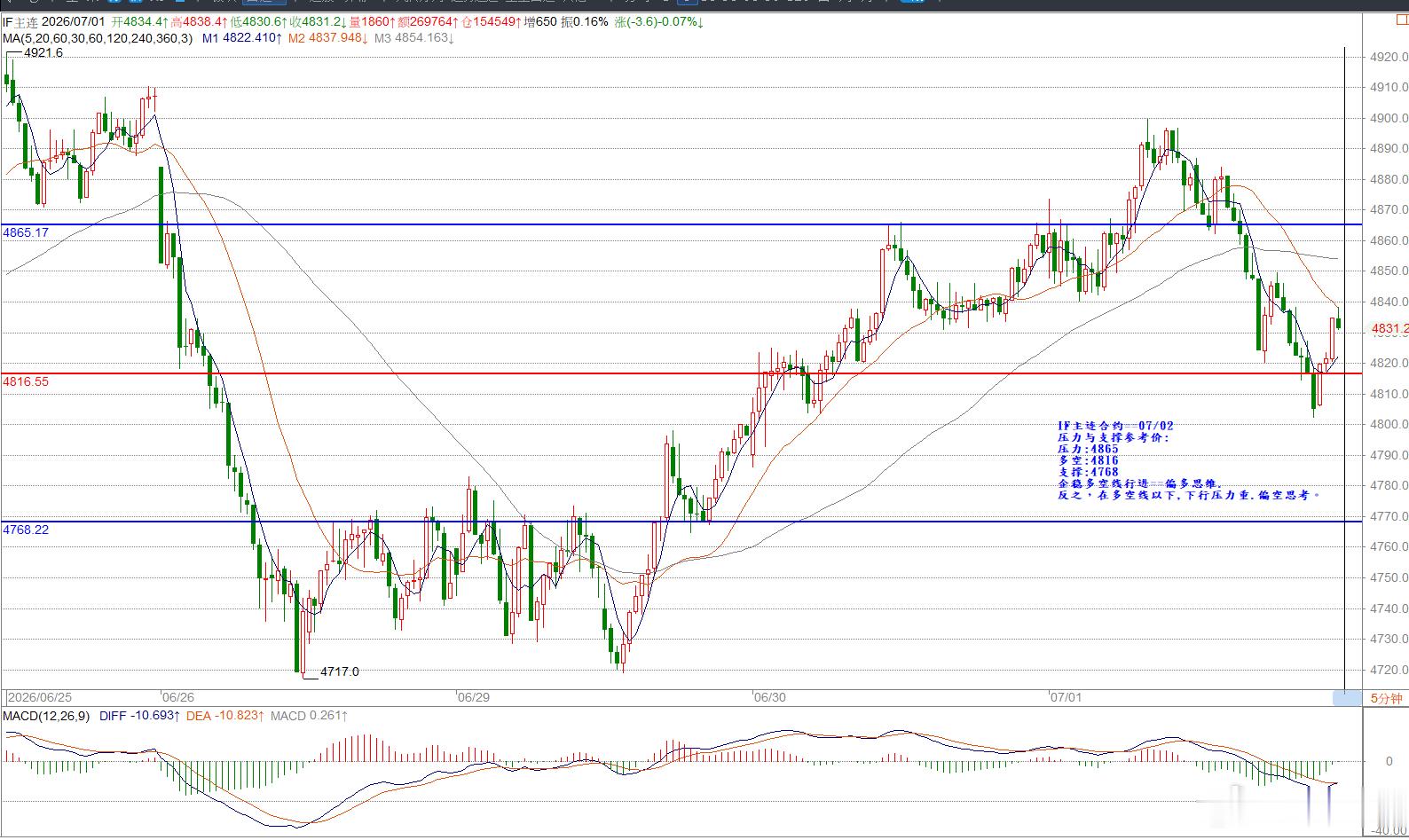Click the blue scroll thumb on time axis
Image resolution: width=1409 pixels, height=840 pixels.
(x=1346, y=699)
